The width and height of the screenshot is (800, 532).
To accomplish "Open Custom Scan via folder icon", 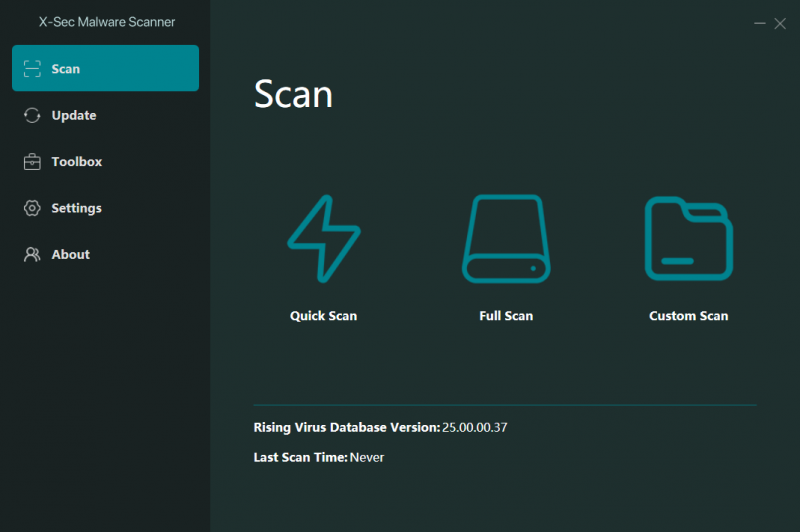I will coord(688,238).
